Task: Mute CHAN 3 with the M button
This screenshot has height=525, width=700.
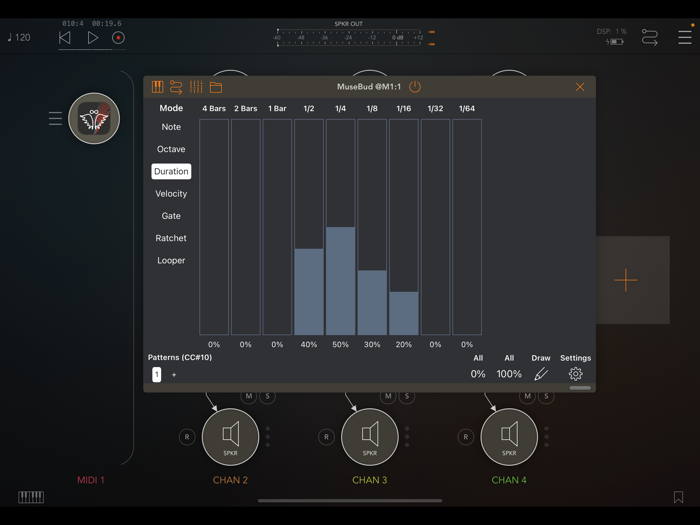Action: pyautogui.click(x=388, y=396)
